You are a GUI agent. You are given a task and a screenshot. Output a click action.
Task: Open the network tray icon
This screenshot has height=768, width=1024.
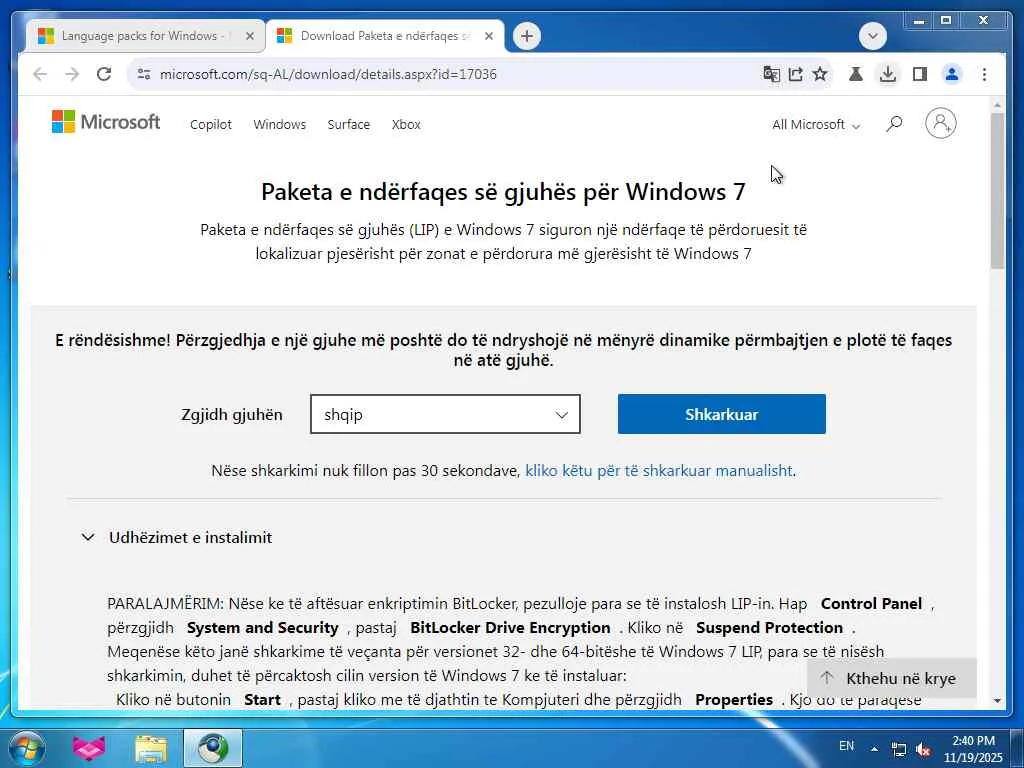[899, 749]
